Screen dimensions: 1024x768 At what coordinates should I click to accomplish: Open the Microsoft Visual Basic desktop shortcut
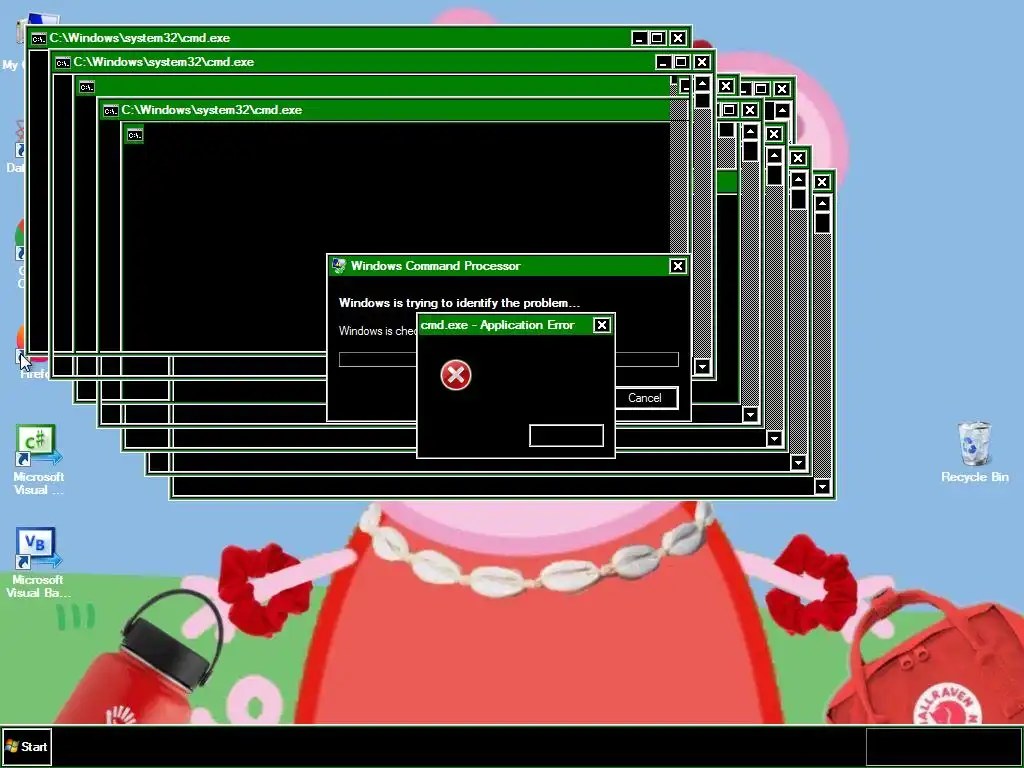pyautogui.click(x=39, y=562)
